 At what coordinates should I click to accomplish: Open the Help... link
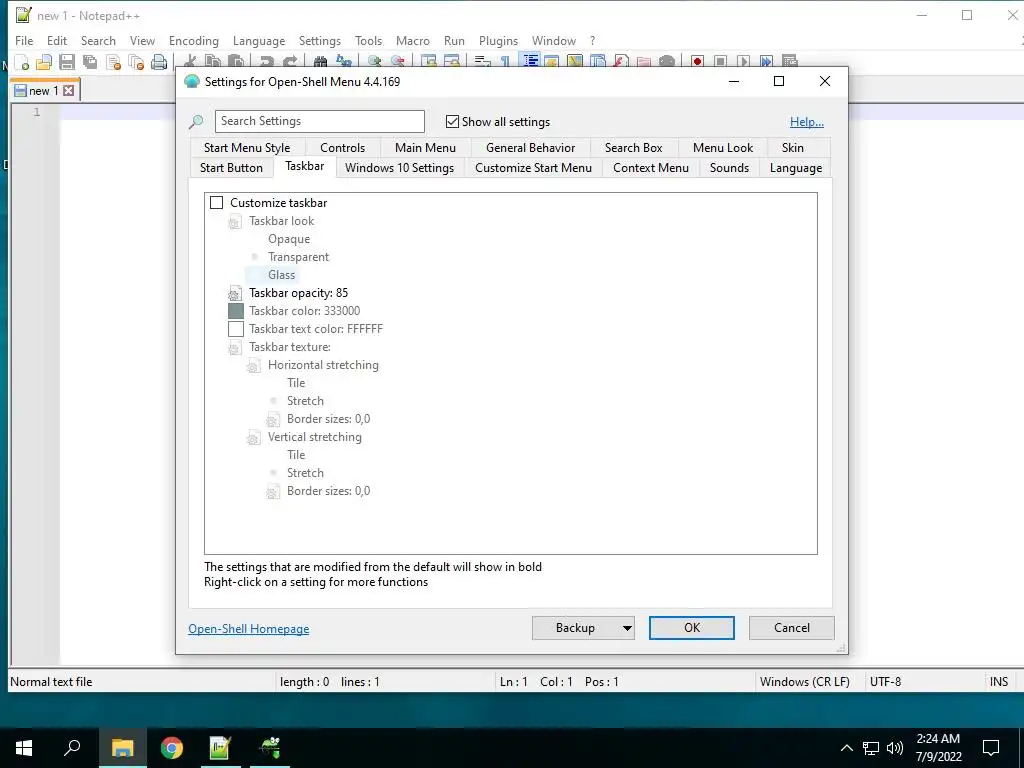tap(807, 121)
